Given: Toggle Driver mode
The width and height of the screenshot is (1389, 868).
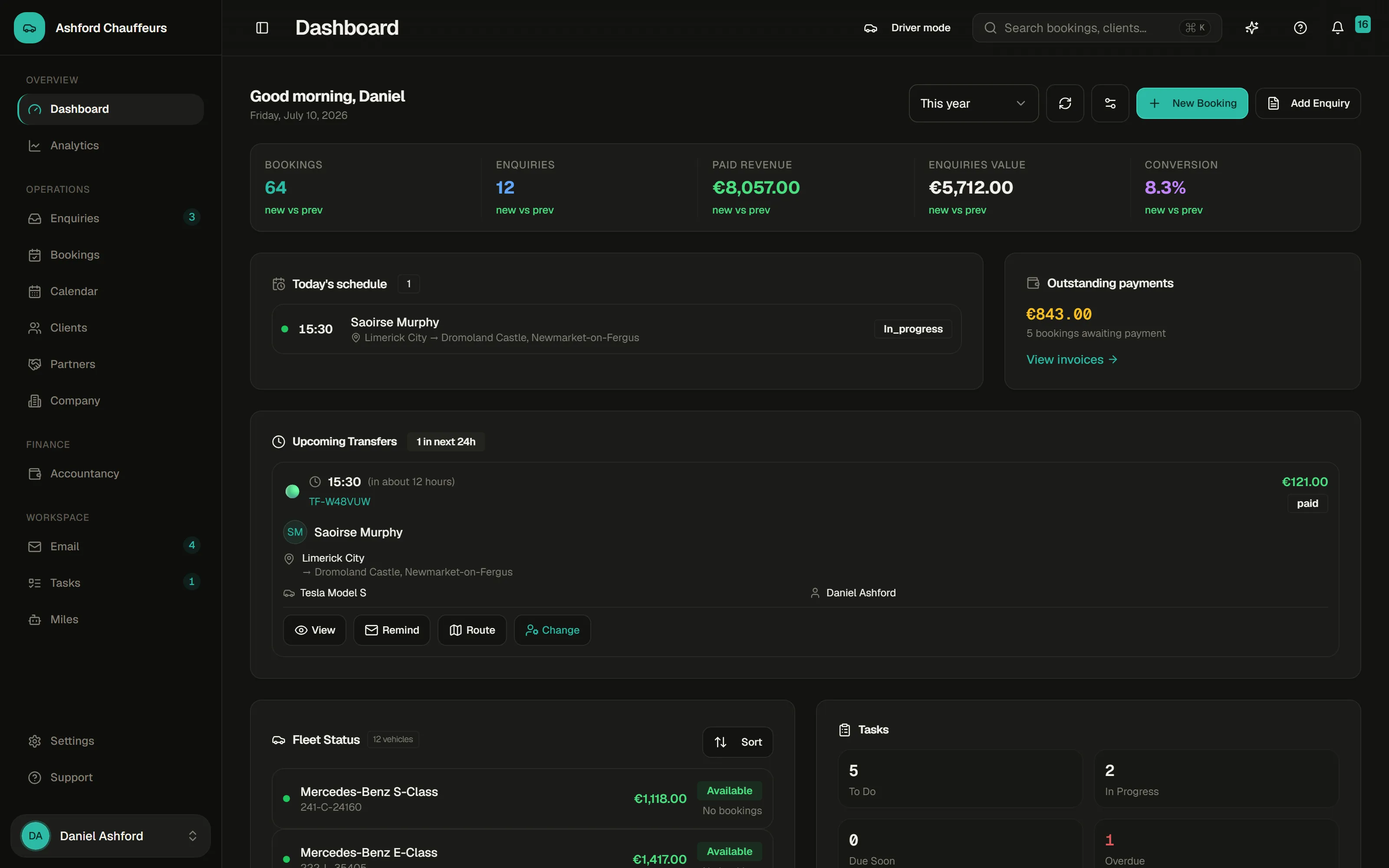Looking at the screenshot, I should coord(907,27).
